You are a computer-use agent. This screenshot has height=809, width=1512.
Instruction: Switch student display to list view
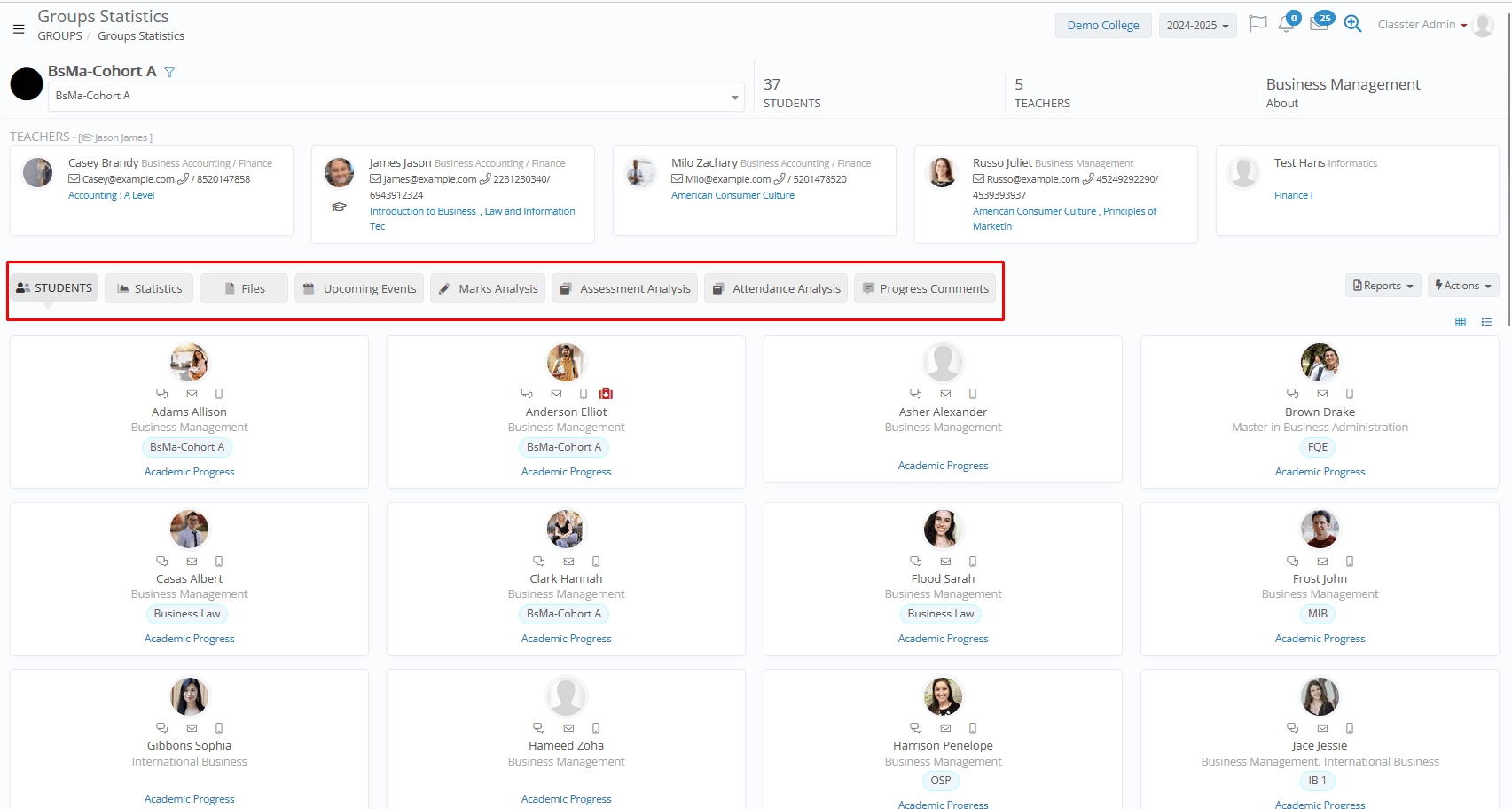1486,322
